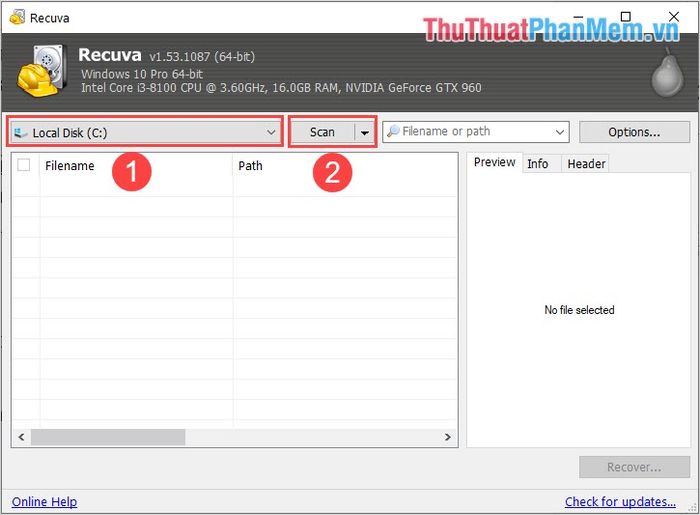Click the Check for updates... link

620,502
